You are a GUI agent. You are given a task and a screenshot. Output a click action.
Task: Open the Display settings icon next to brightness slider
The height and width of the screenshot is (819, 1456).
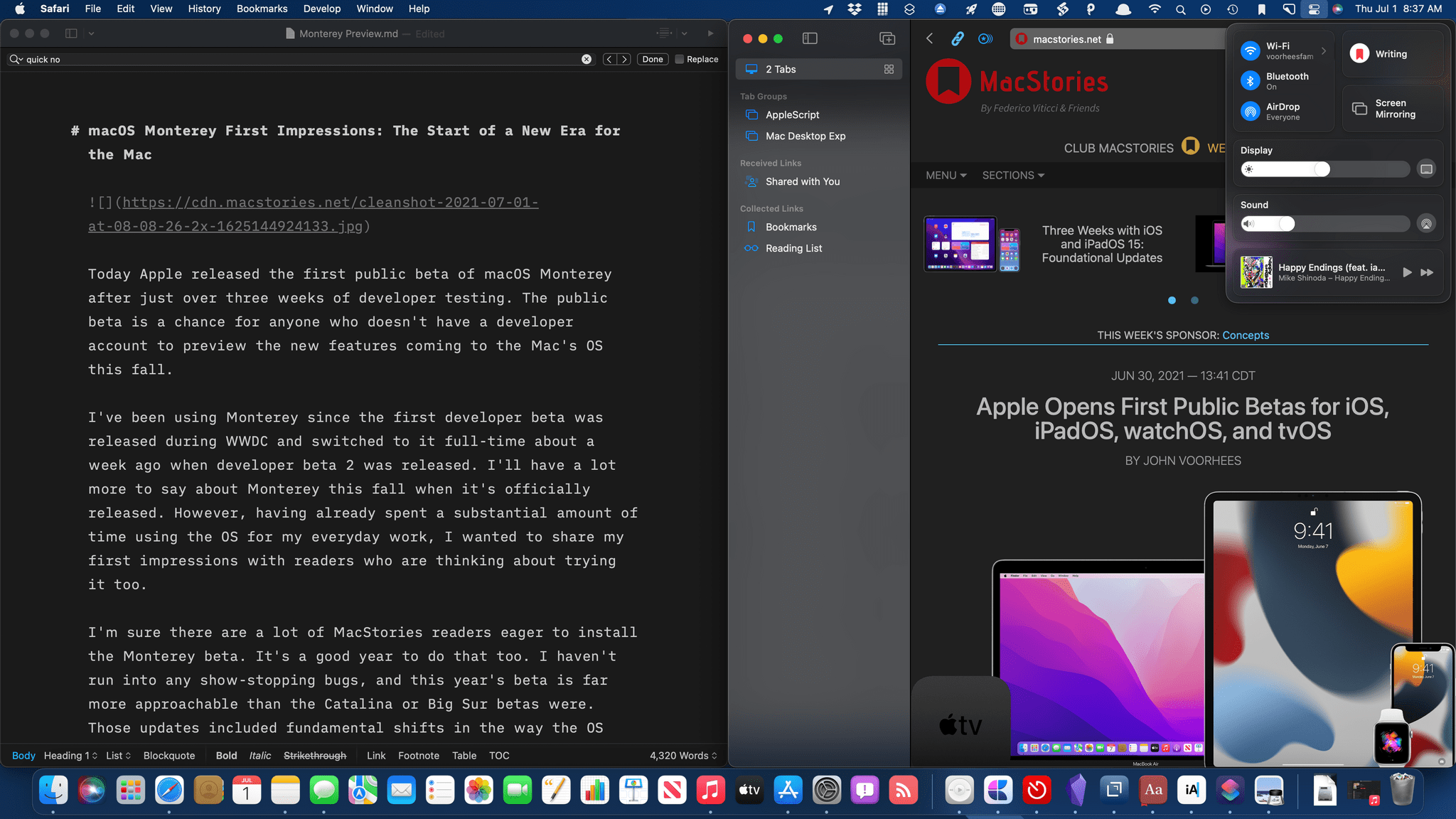(x=1426, y=169)
